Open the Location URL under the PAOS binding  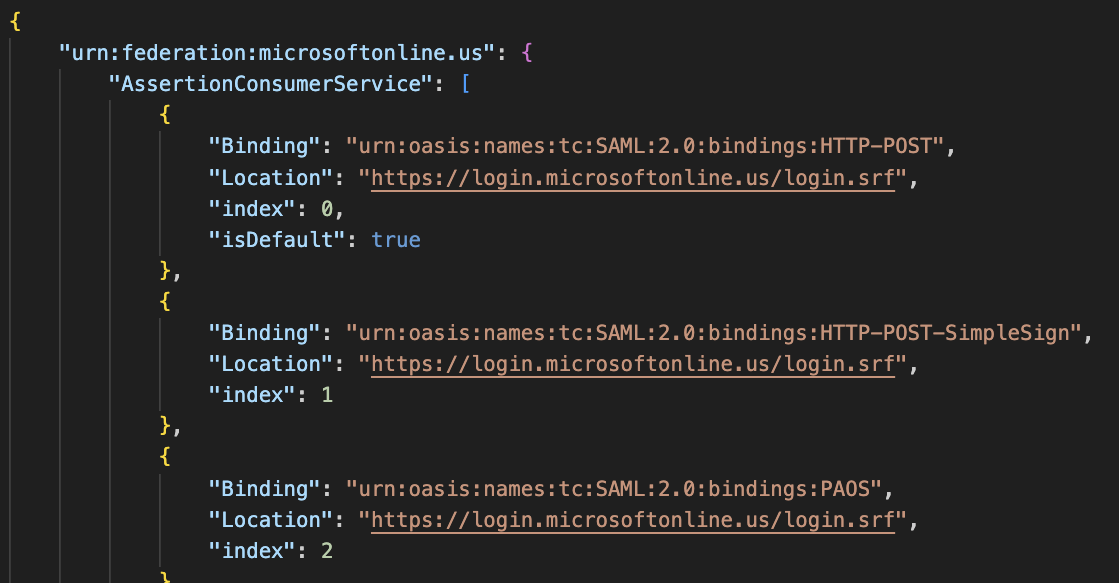(632, 520)
